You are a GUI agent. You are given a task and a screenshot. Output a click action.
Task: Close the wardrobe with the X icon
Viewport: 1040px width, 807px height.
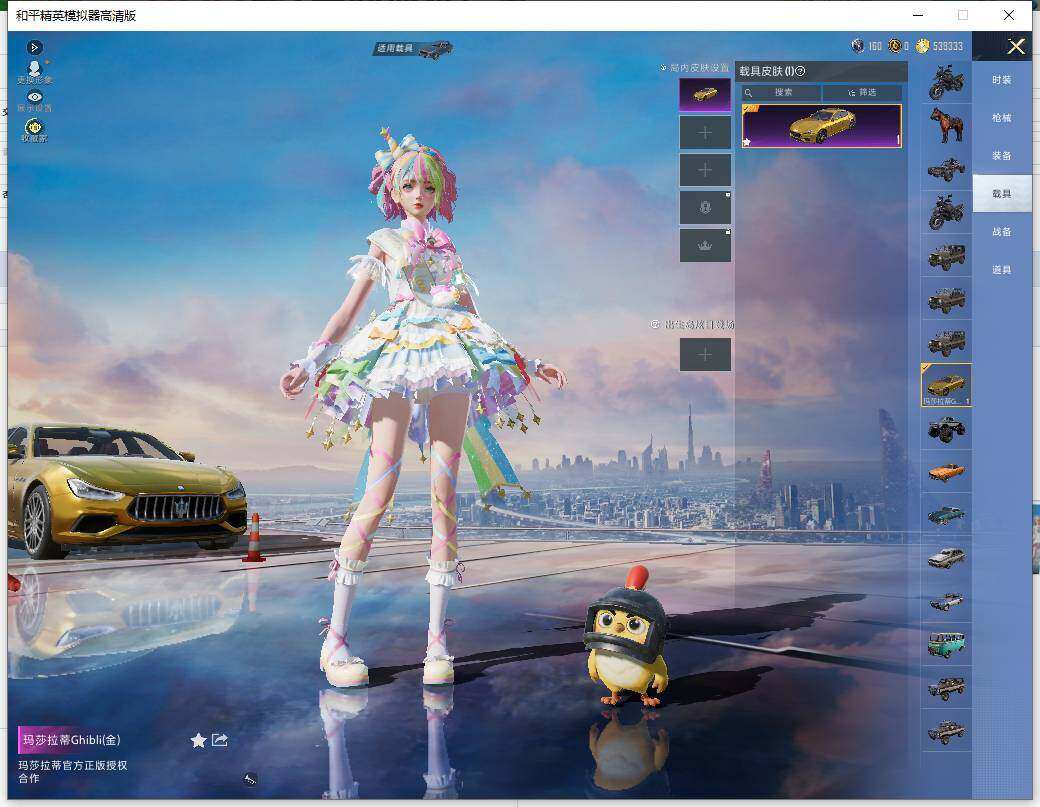pos(1016,46)
